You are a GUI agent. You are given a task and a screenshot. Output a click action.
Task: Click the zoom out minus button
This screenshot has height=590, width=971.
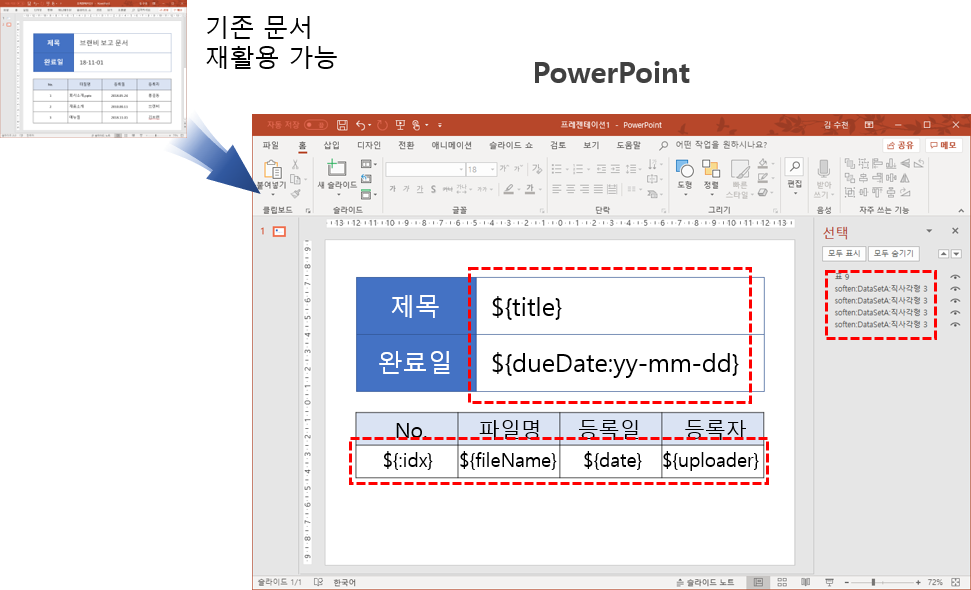pos(847,582)
